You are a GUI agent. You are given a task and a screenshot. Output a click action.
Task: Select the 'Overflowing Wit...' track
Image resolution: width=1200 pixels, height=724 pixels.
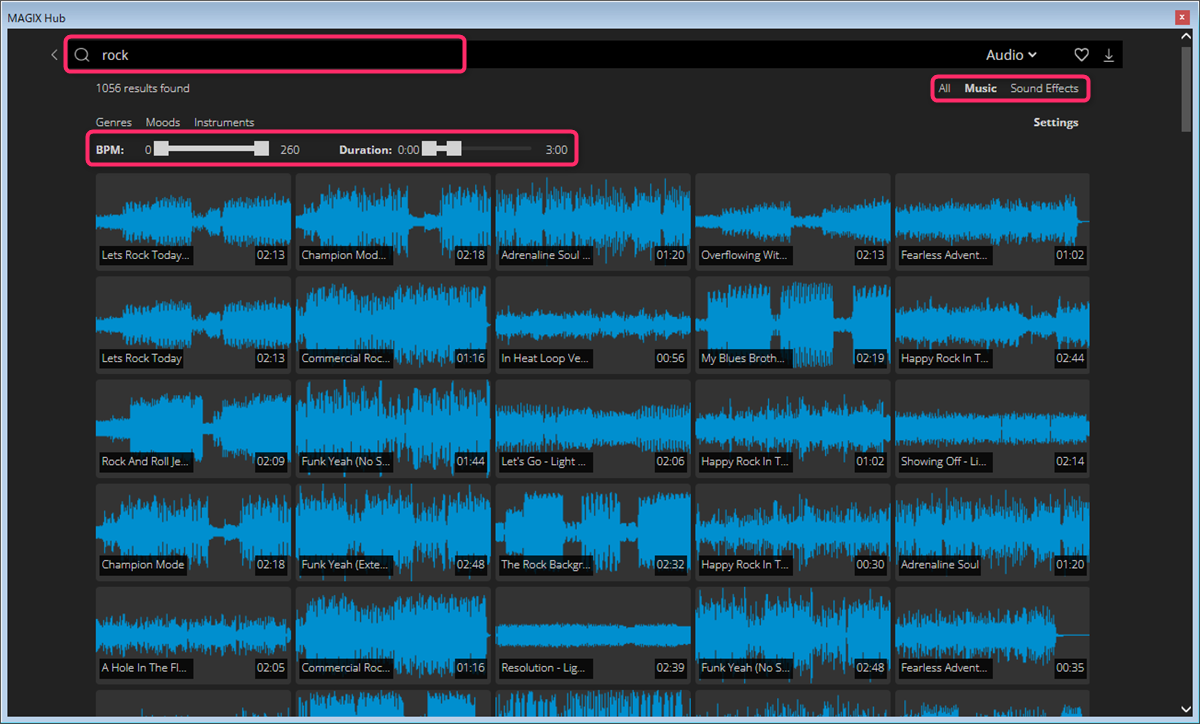tap(793, 221)
